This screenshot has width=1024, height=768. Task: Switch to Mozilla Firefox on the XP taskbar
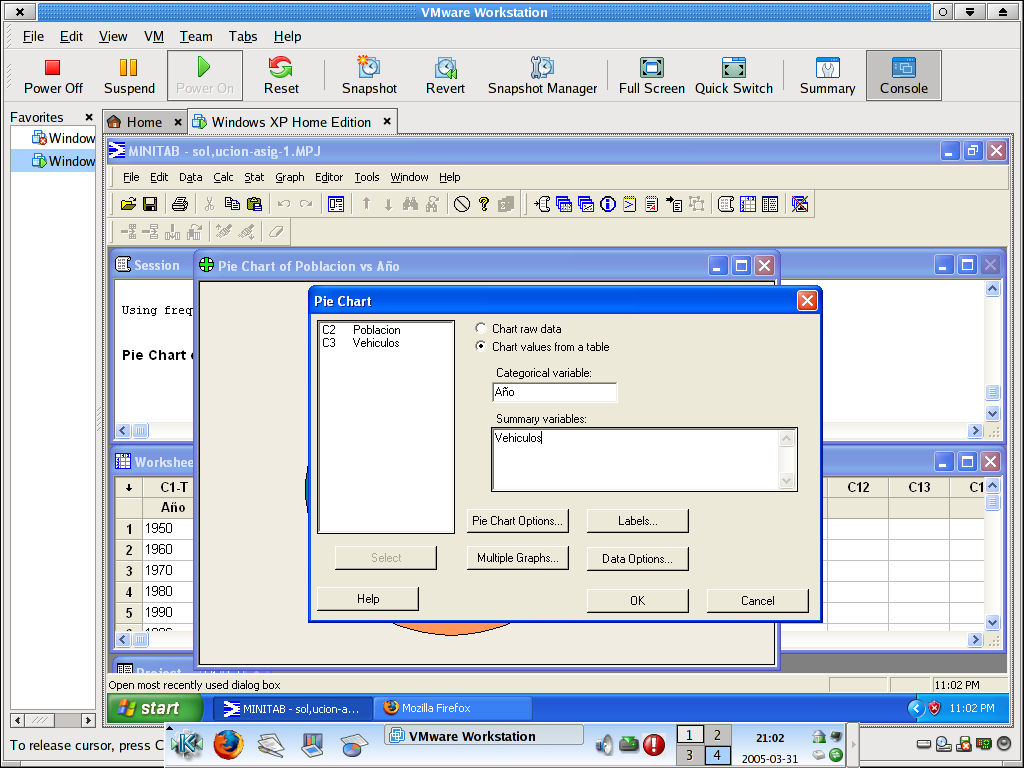[x=453, y=708]
